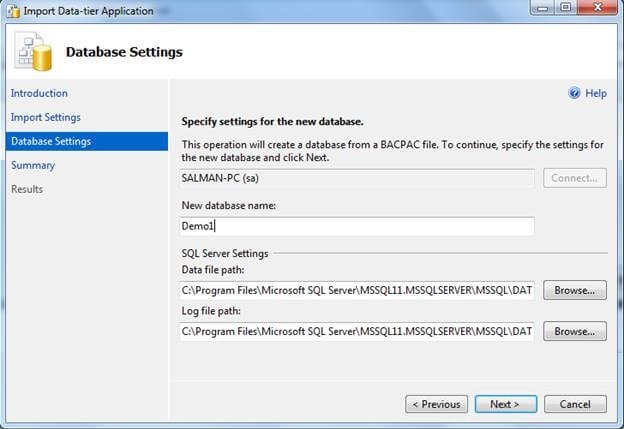Click inside the Data file path box
Image resolution: width=624 pixels, height=429 pixels.
click(x=357, y=290)
